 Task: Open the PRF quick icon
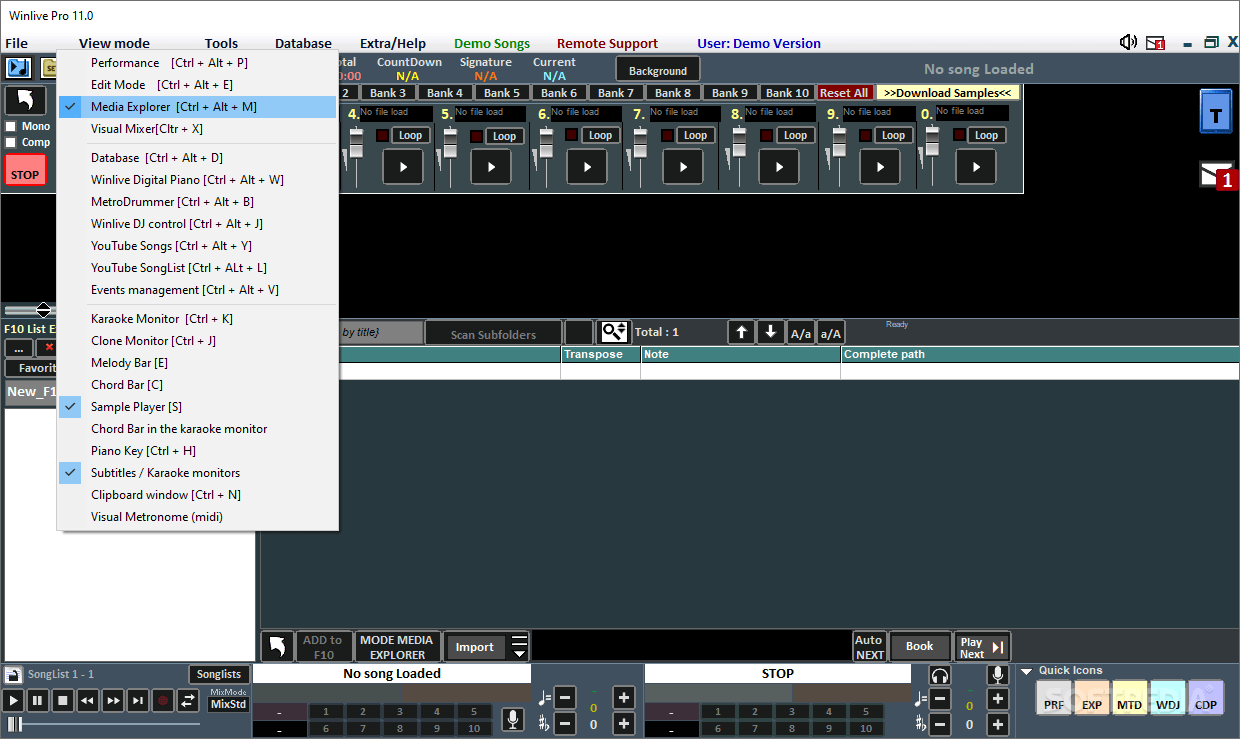[x=1054, y=698]
